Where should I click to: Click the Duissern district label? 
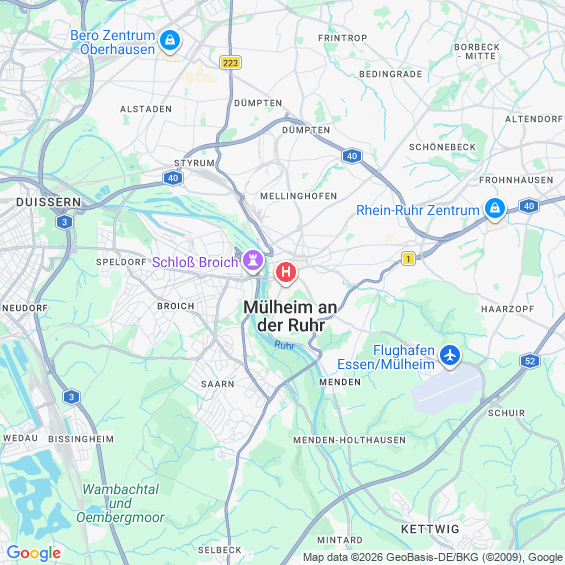[49, 202]
